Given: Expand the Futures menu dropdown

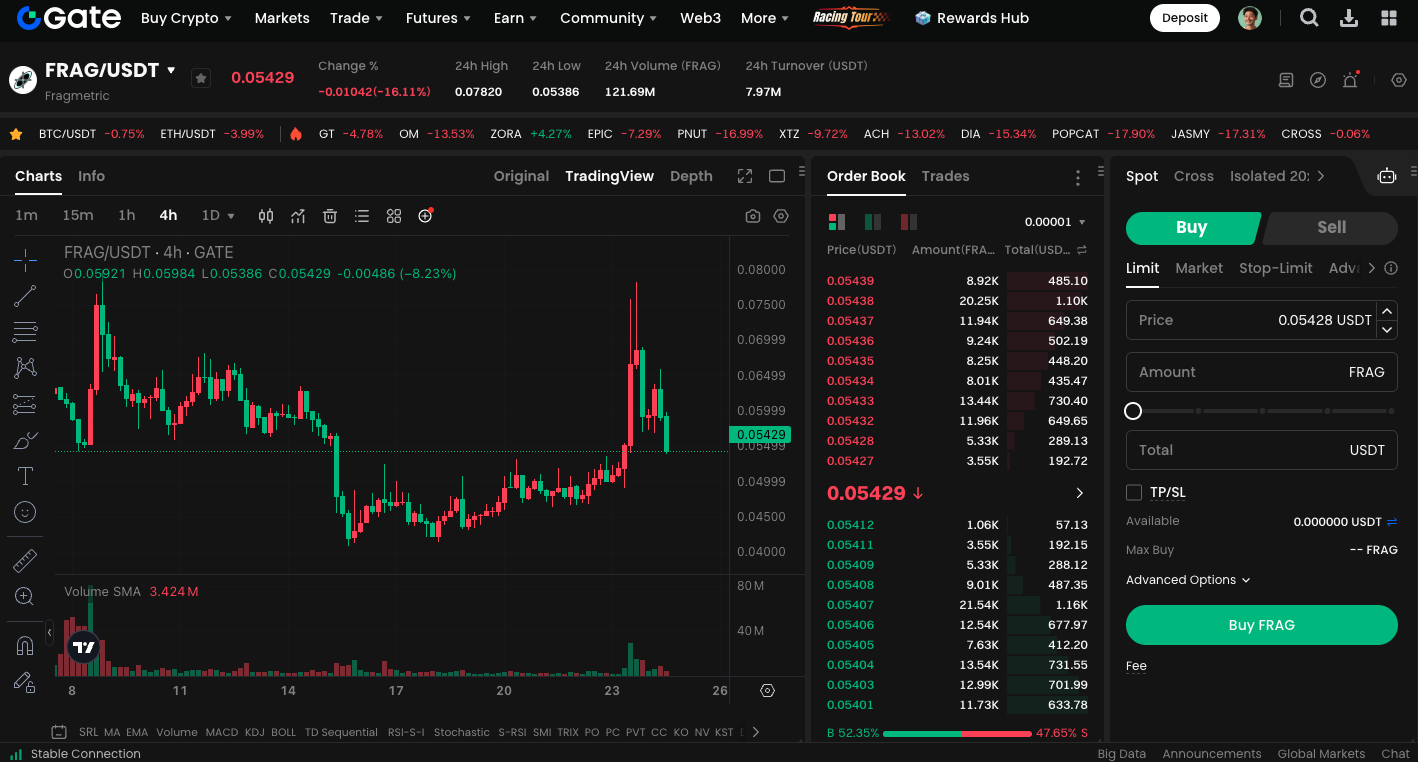Looking at the screenshot, I should [439, 18].
